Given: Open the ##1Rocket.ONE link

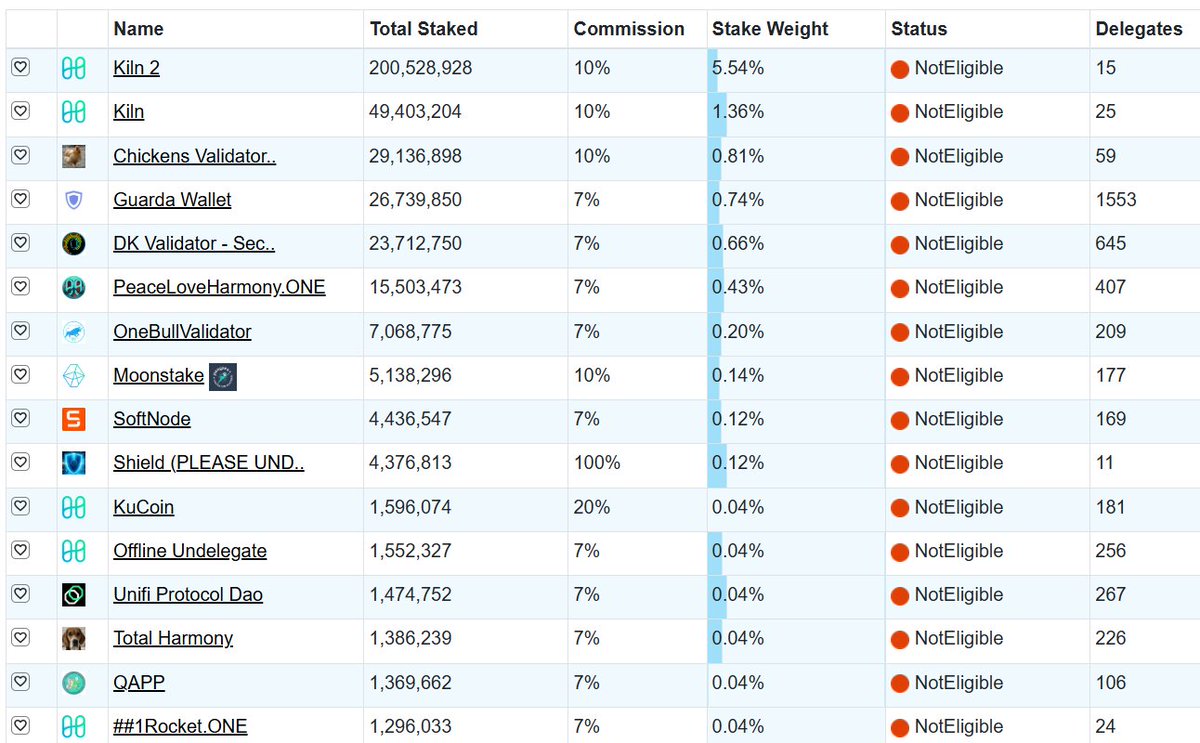Looking at the screenshot, I should [180, 726].
